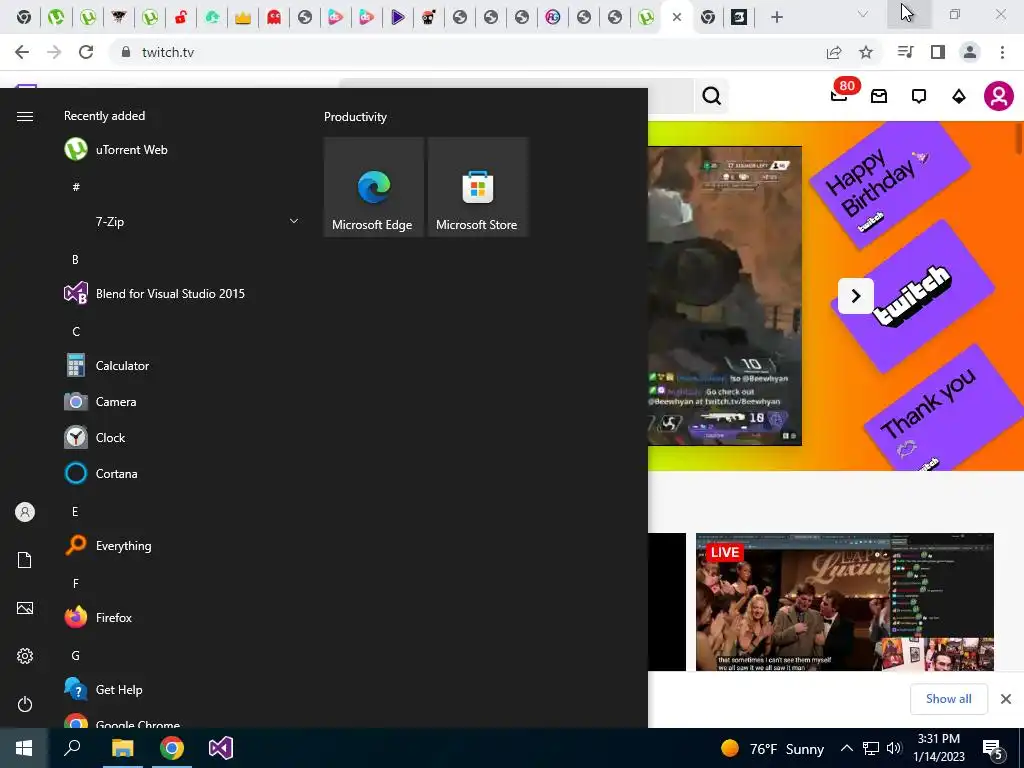The height and width of the screenshot is (768, 1024).
Task: Open Documents from Start sidebar
Action: 25,560
